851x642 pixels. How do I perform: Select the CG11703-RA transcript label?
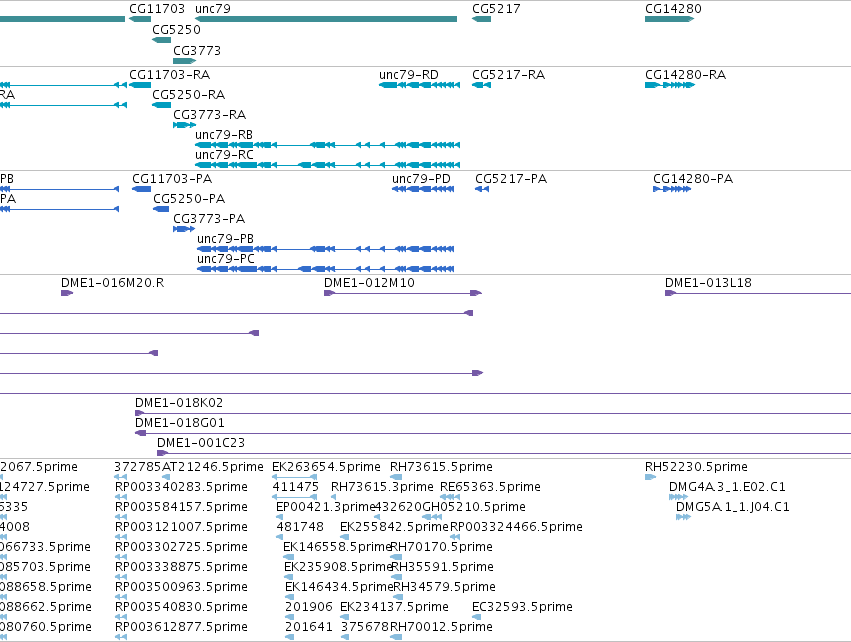pyautogui.click(x=169, y=74)
